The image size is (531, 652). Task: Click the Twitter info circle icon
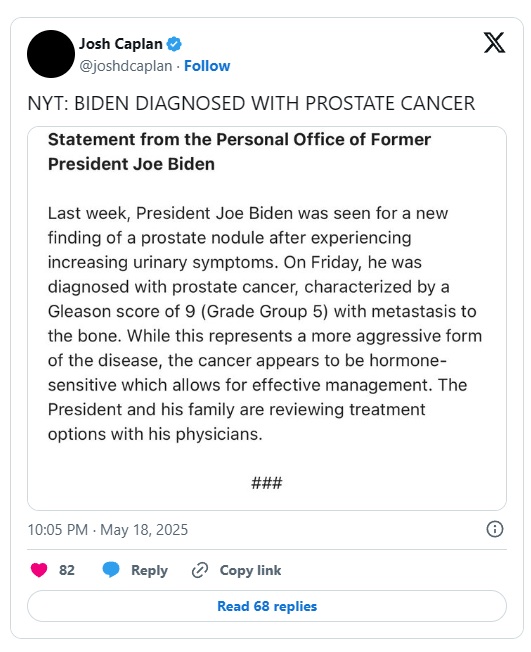point(494,529)
